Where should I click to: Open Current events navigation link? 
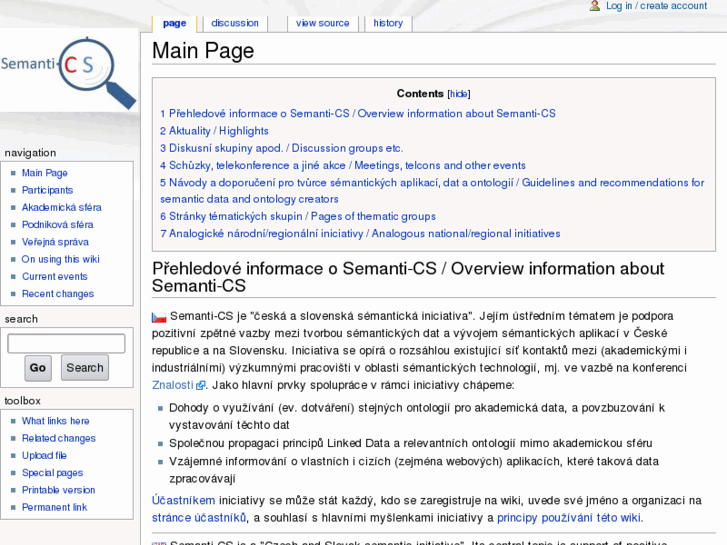click(55, 276)
